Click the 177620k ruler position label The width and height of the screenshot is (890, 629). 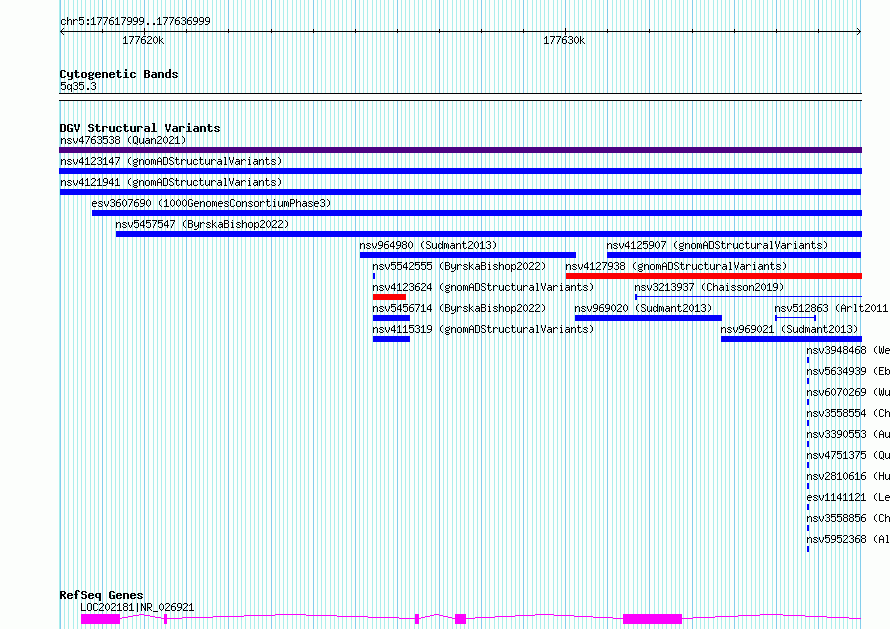pos(143,41)
